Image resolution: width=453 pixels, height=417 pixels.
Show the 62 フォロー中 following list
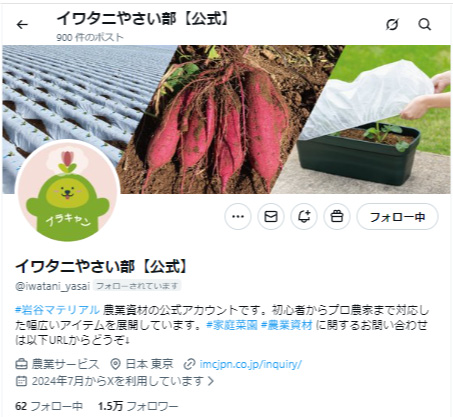[49, 406]
